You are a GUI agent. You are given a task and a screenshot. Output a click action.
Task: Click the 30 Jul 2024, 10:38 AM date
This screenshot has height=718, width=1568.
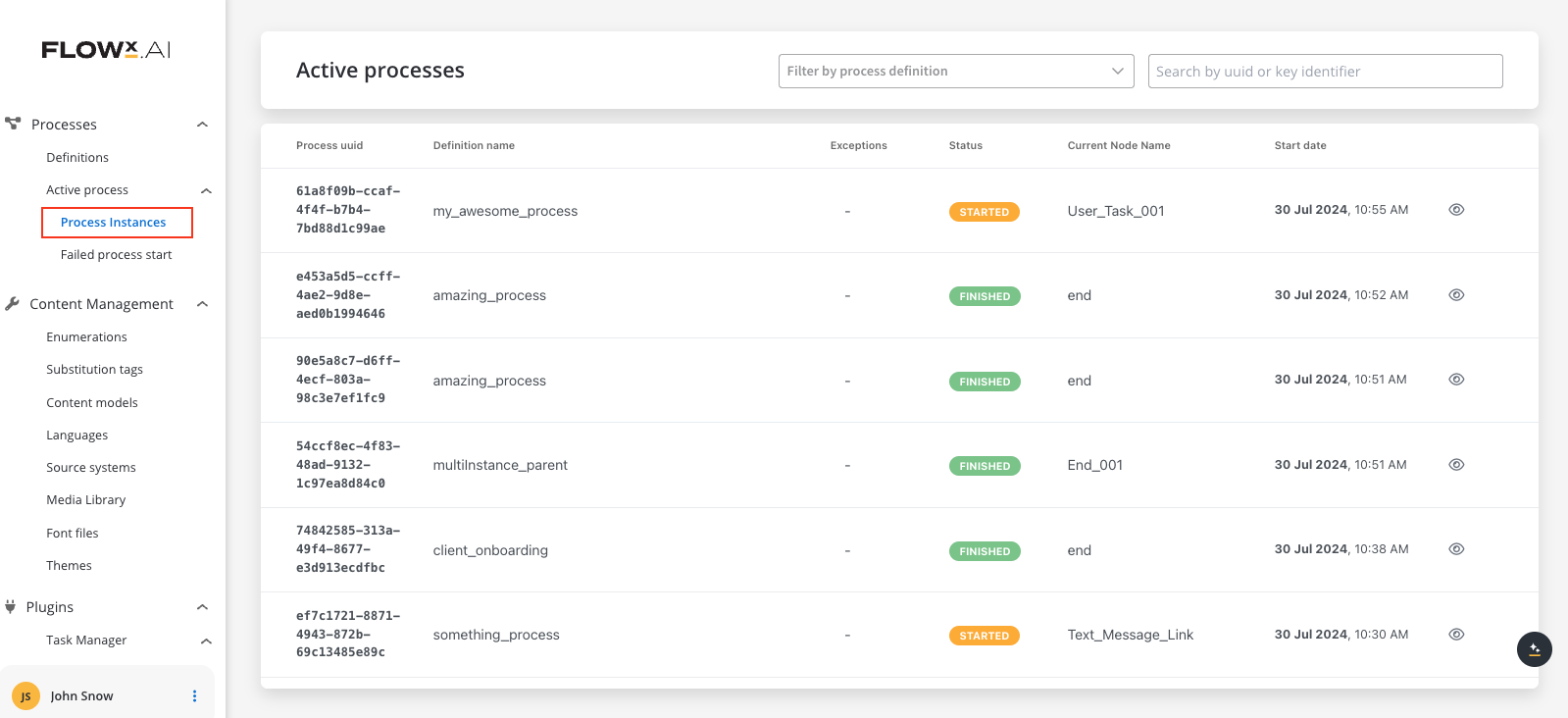pos(1341,549)
